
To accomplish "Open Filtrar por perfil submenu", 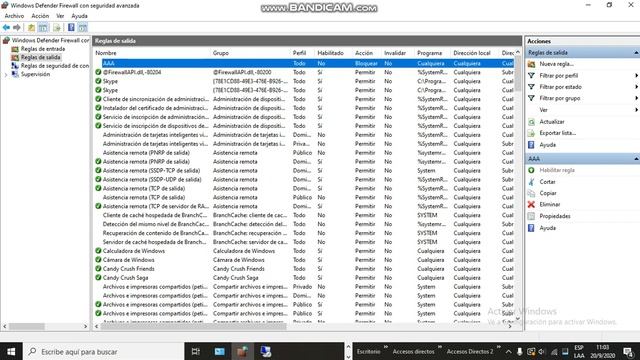I will [x=559, y=76].
